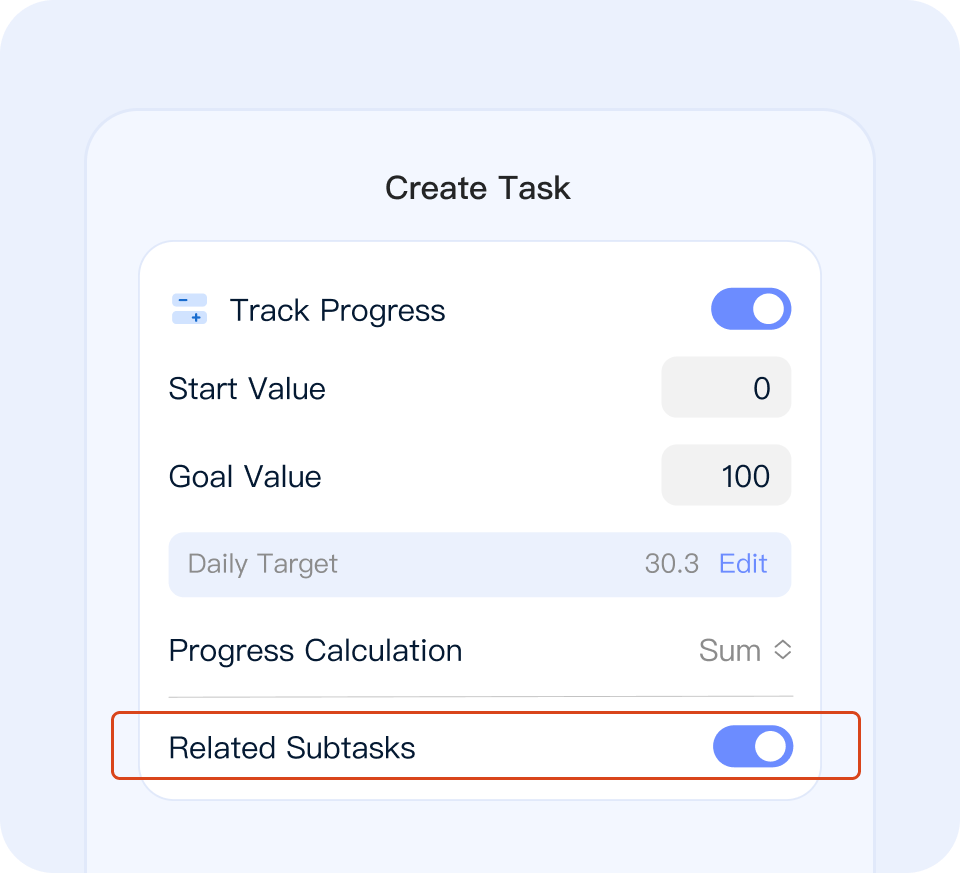This screenshot has height=873, width=960.
Task: Click the Daily Target value 30.3
Action: [672, 563]
